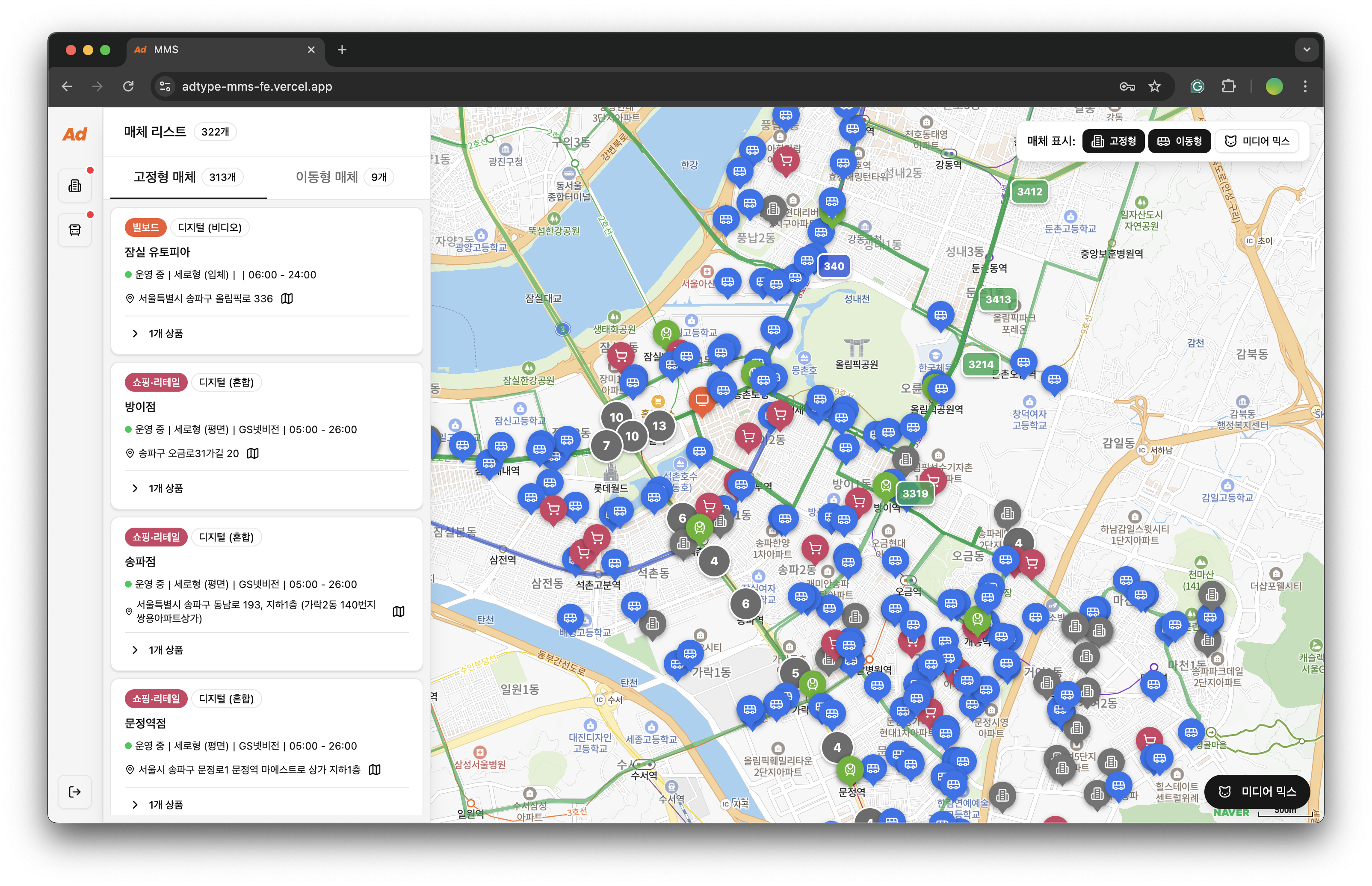Open map icon next to 송파구 오금로31가길 20
Screen dimensions: 1372x886
[253, 453]
